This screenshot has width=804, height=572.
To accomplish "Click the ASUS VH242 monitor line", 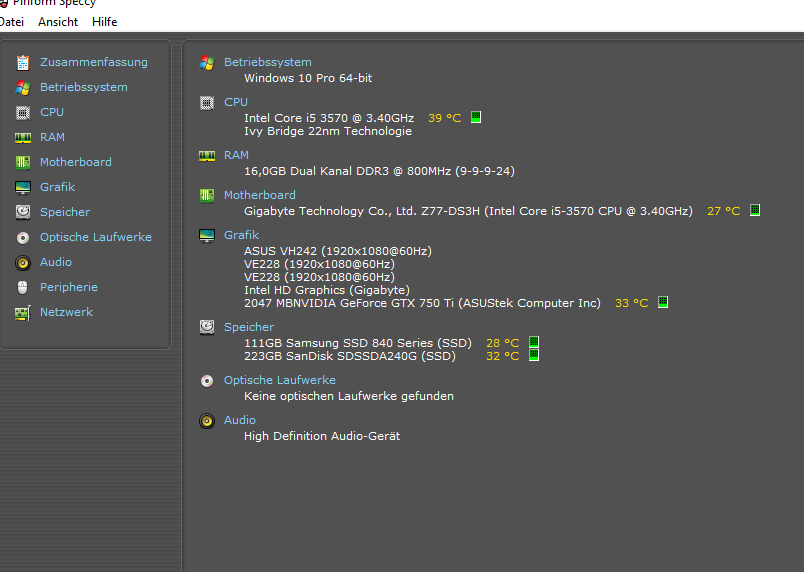I will 338,251.
